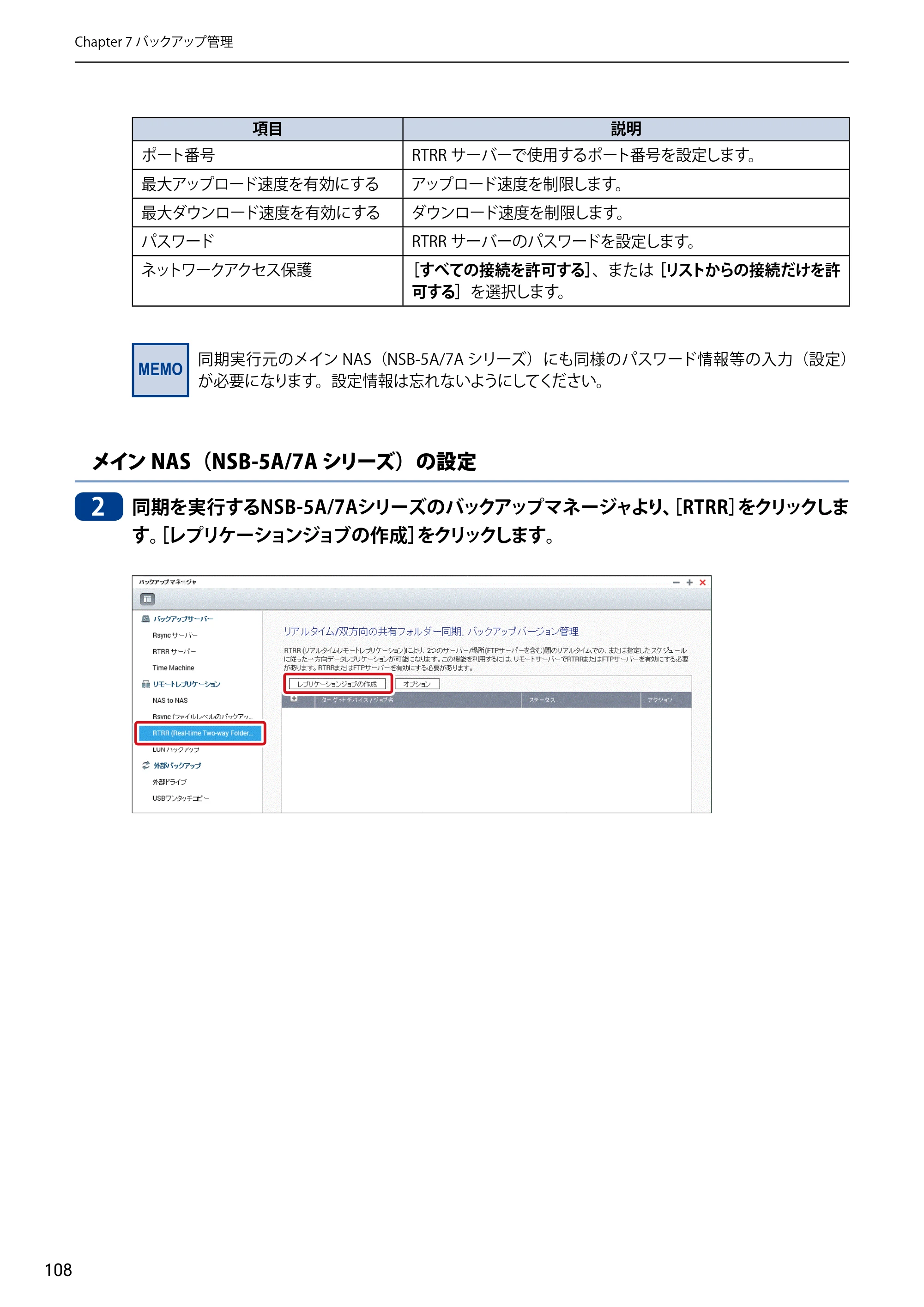
Task: Click the バックアップマネージャ window title
Action: (168, 582)
